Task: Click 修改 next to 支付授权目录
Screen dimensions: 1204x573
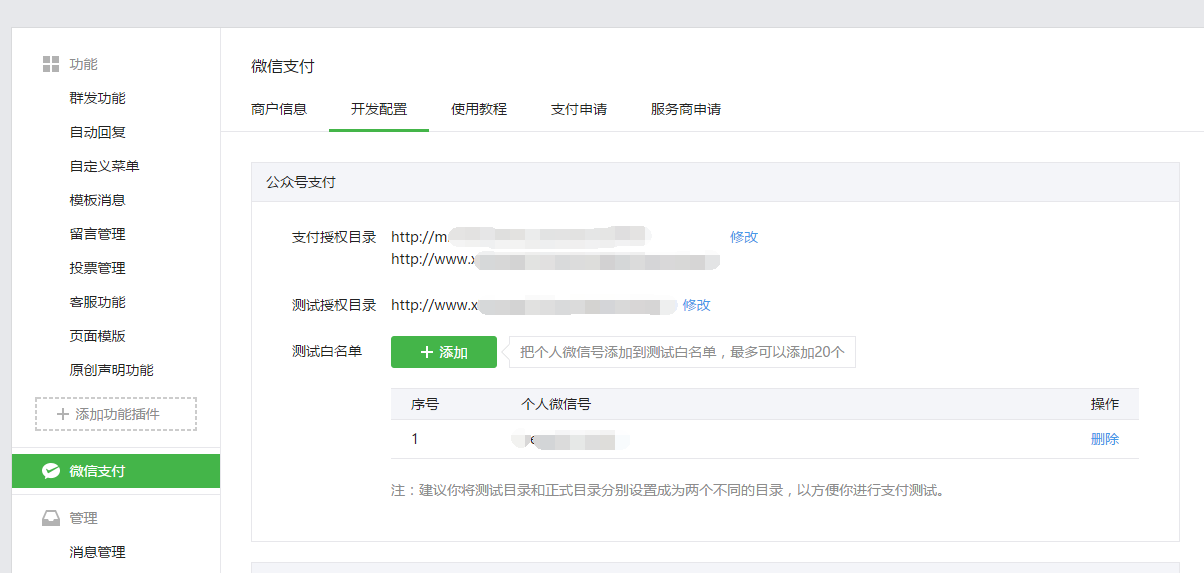Action: [744, 237]
